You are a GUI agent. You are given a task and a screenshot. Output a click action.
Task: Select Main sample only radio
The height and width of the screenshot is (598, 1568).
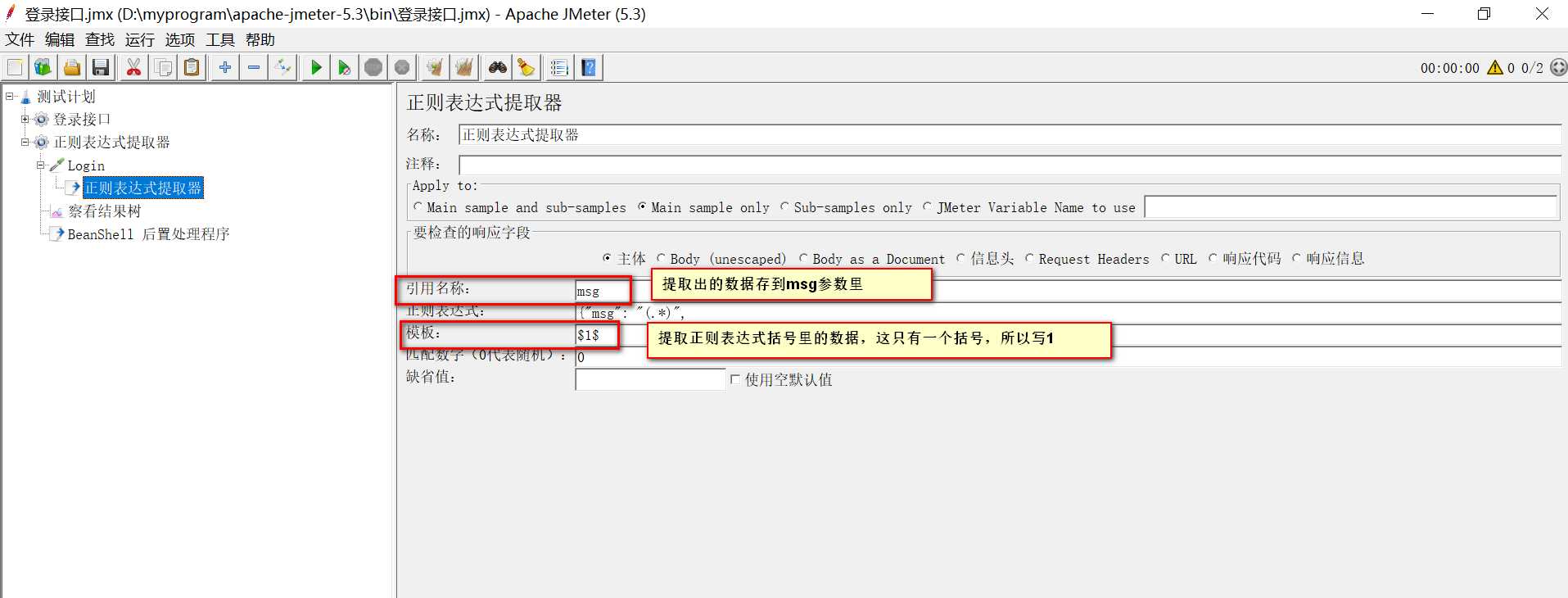(643, 207)
